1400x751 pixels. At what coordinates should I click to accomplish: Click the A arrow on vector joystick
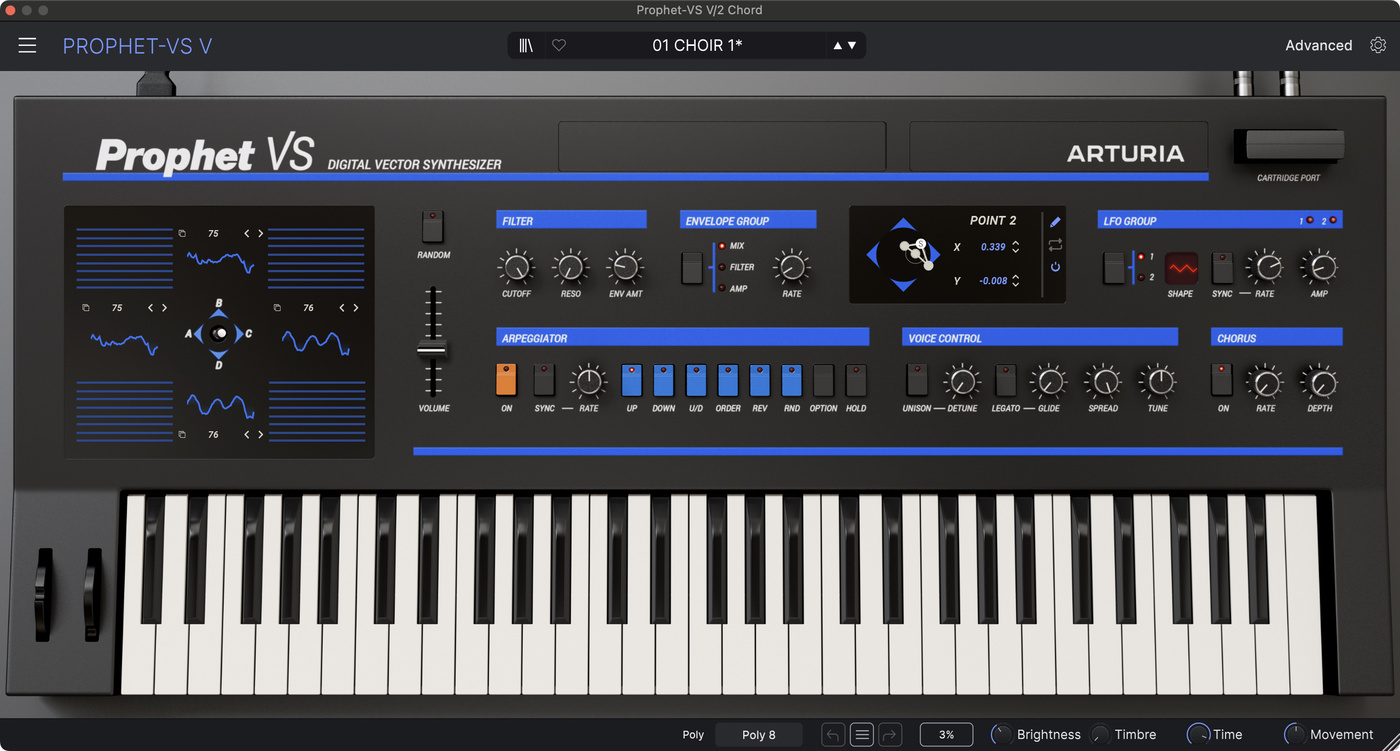click(x=199, y=334)
